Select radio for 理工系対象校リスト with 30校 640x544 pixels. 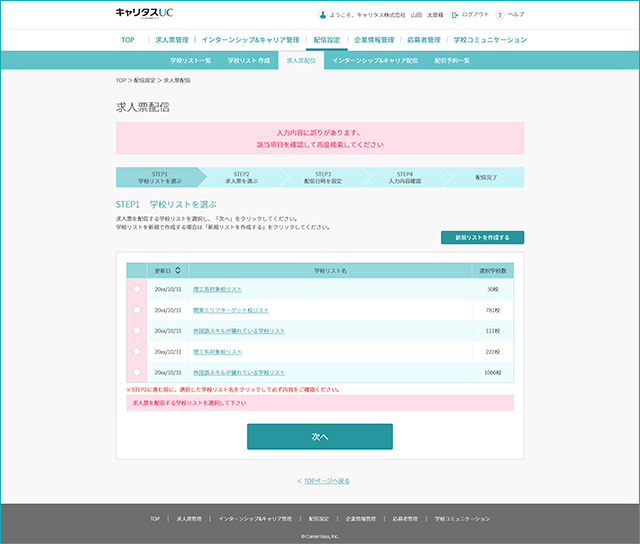click(137, 289)
